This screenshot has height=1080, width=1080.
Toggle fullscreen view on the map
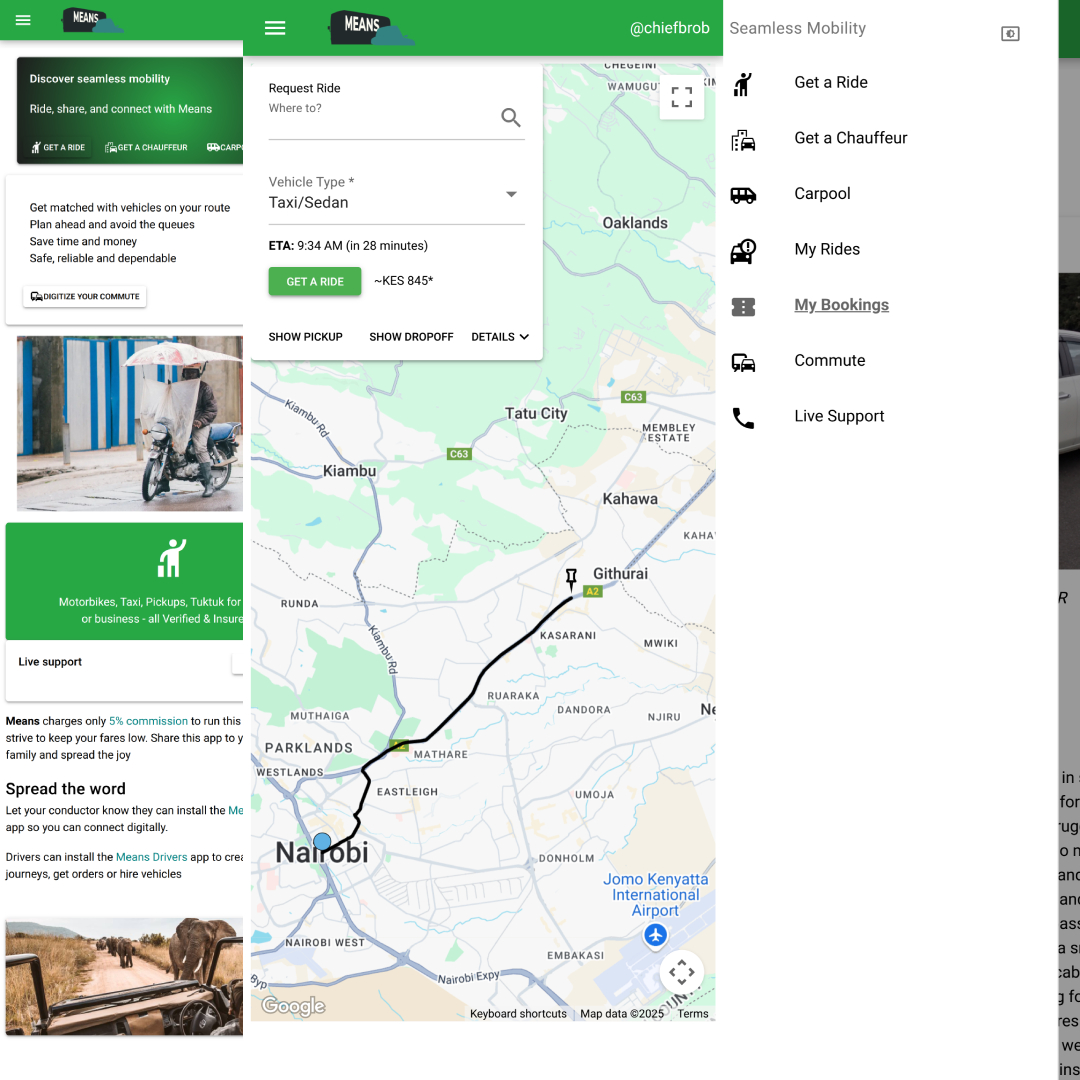(682, 97)
